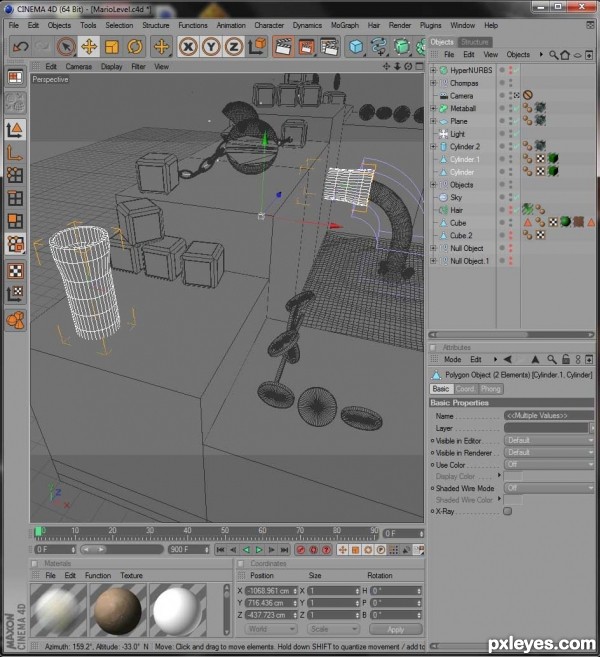Activate the Move tool icon
The height and width of the screenshot is (657, 600).
point(89,47)
